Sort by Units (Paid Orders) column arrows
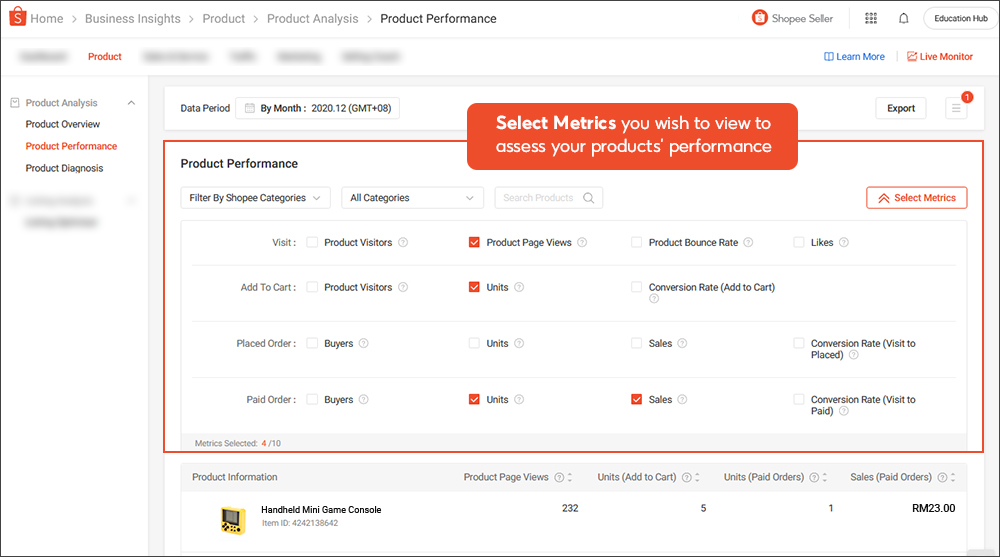 825,477
